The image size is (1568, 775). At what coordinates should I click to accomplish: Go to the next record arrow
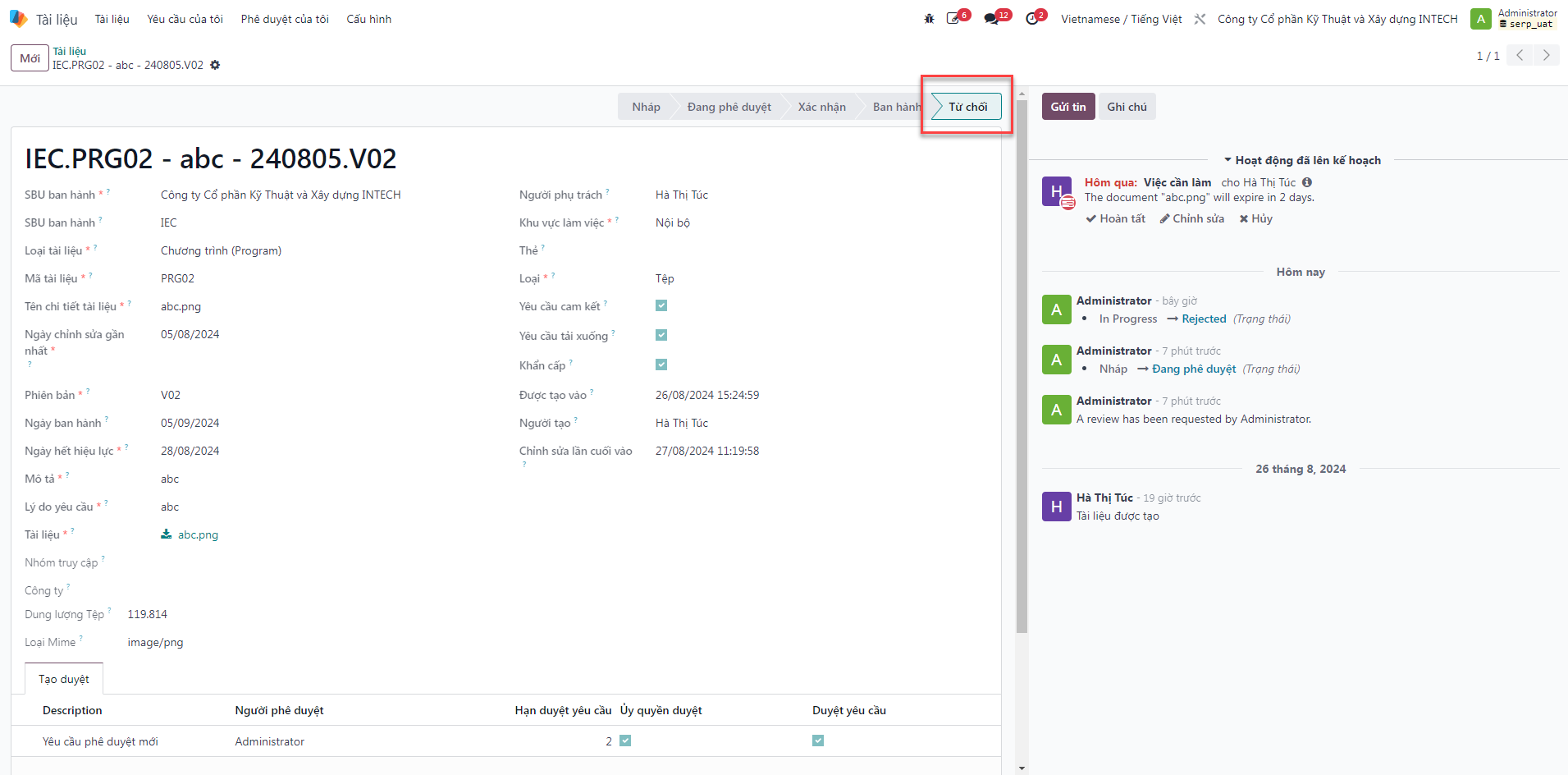click(x=1547, y=55)
